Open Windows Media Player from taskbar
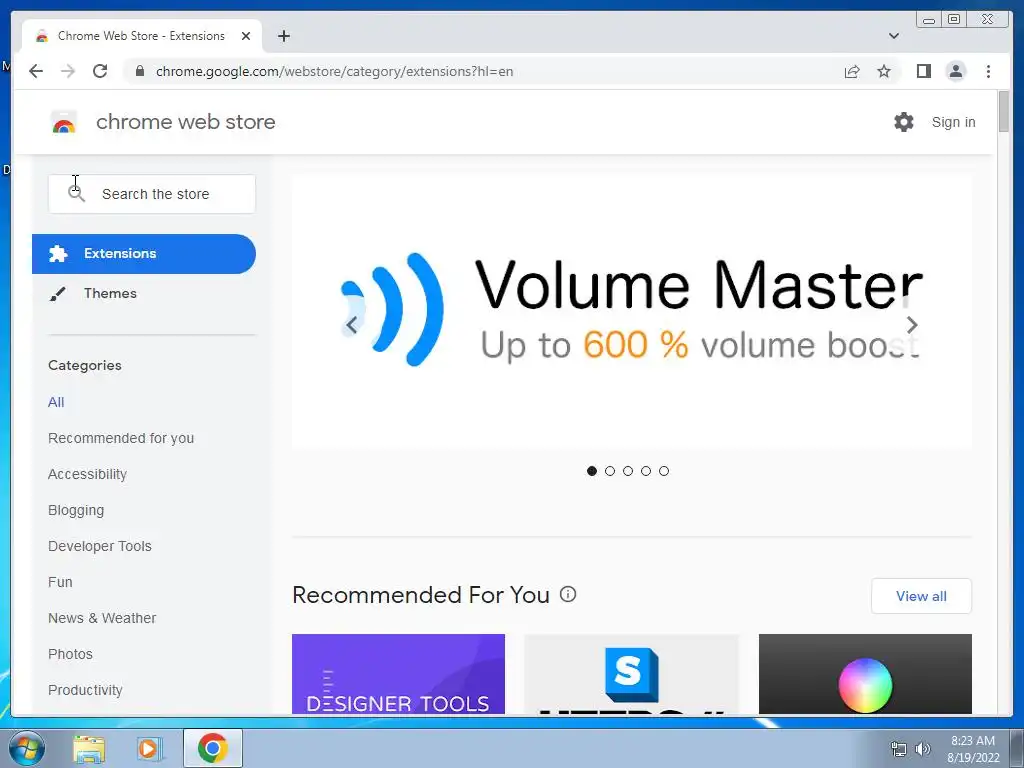 pos(150,748)
